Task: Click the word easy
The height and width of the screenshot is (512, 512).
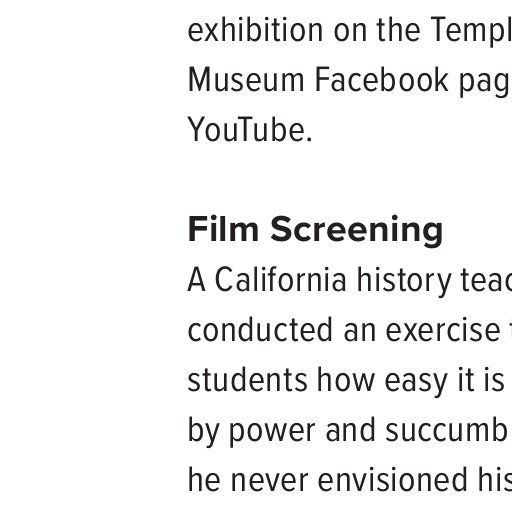Action: pos(417,383)
